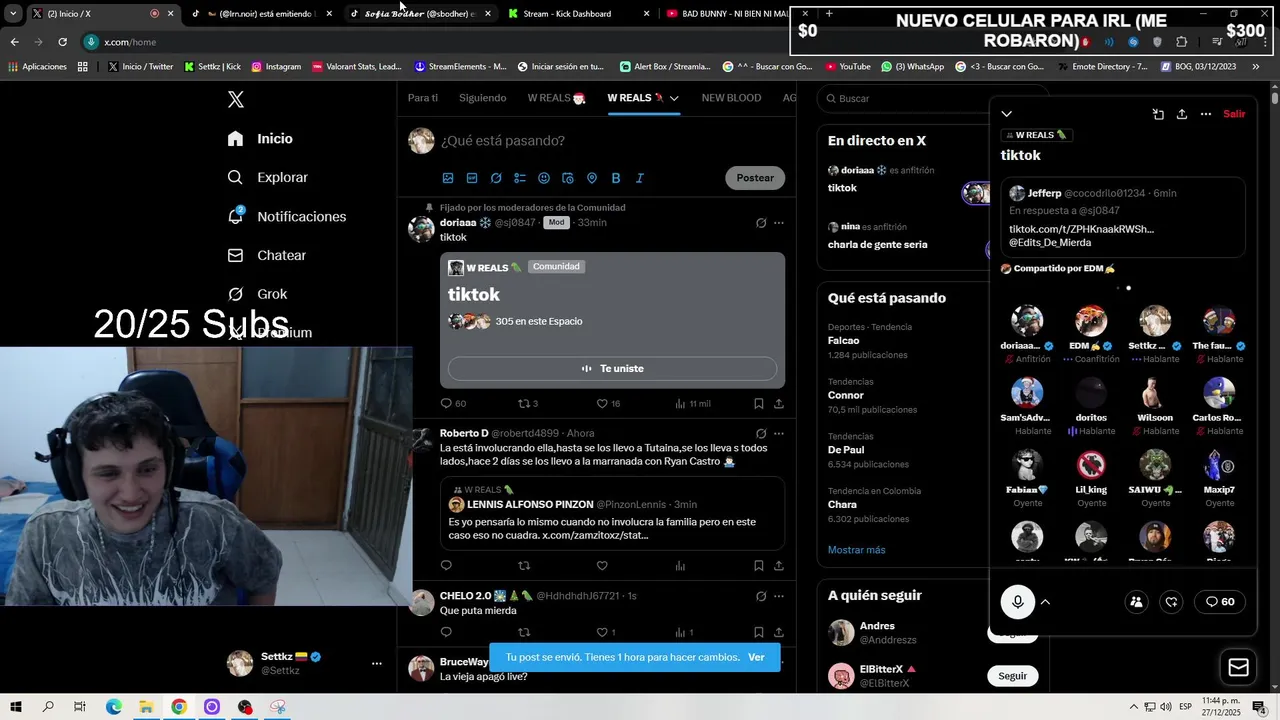The image size is (1280, 720).
Task: Open Chatear in the sidebar
Action: coord(266,255)
